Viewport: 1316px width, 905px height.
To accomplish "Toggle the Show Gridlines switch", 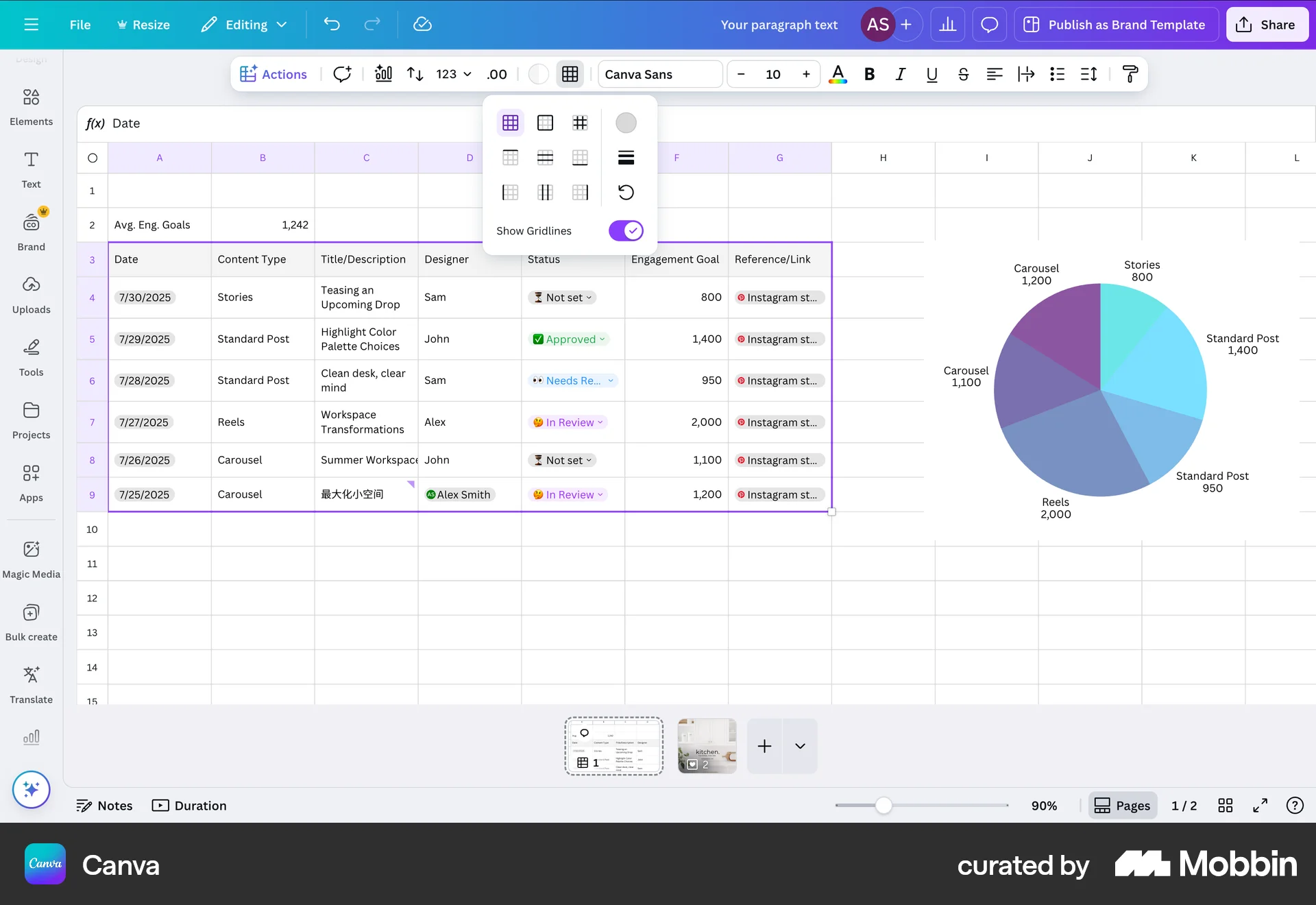I will pyautogui.click(x=625, y=230).
